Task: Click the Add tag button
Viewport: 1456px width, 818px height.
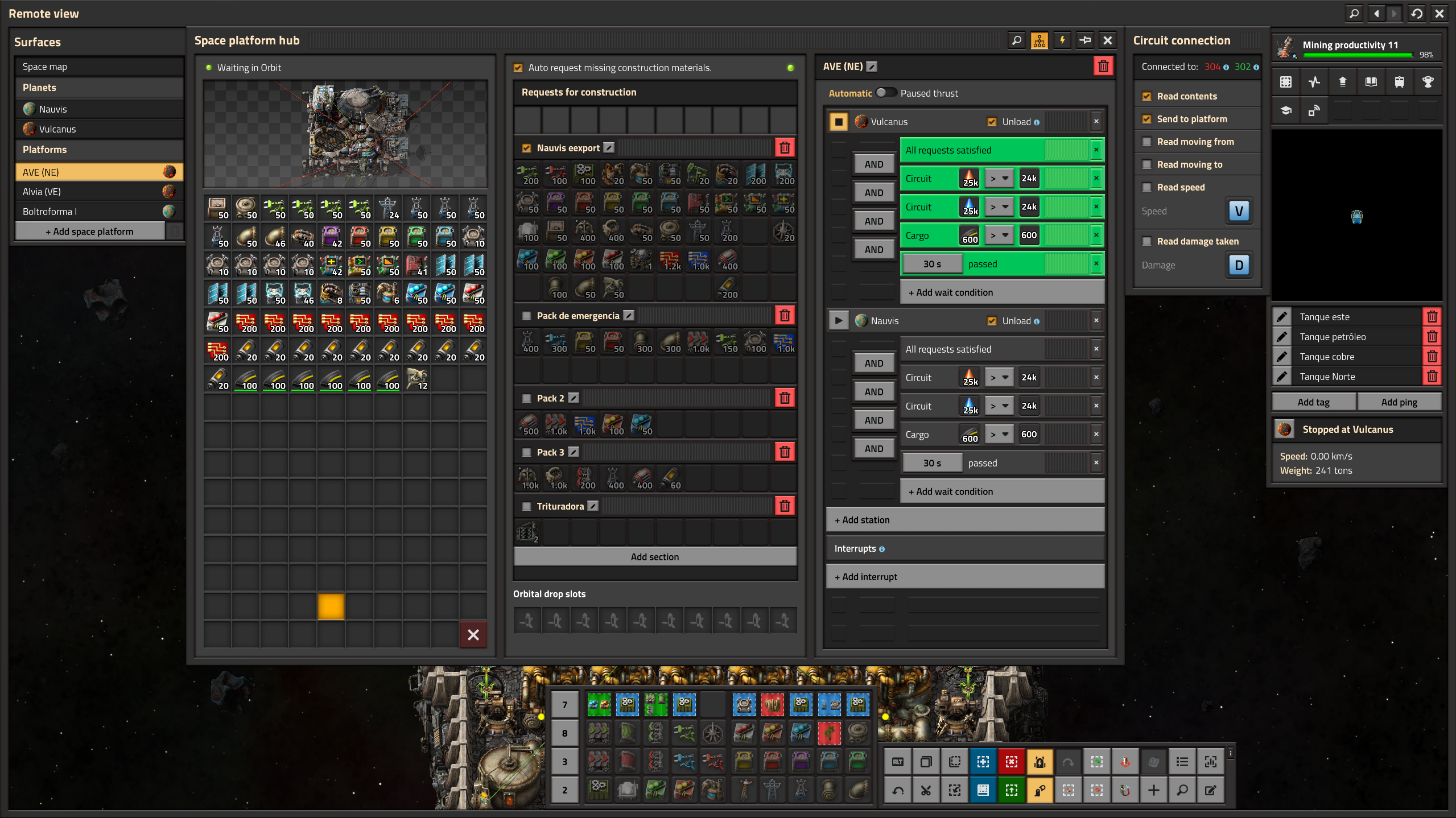Action: pyautogui.click(x=1314, y=402)
